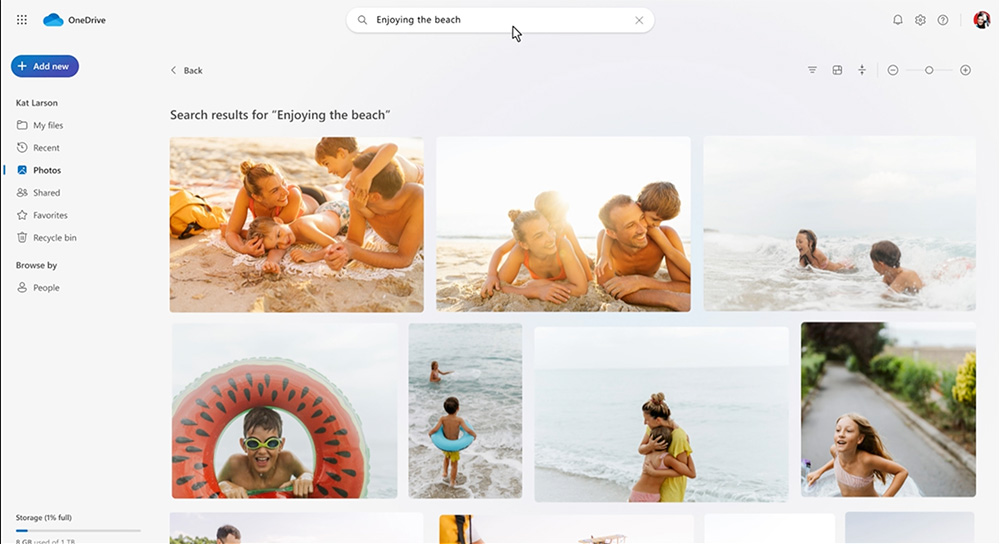Open the app launcher grid icon
This screenshot has height=544, width=1000.
[22, 20]
